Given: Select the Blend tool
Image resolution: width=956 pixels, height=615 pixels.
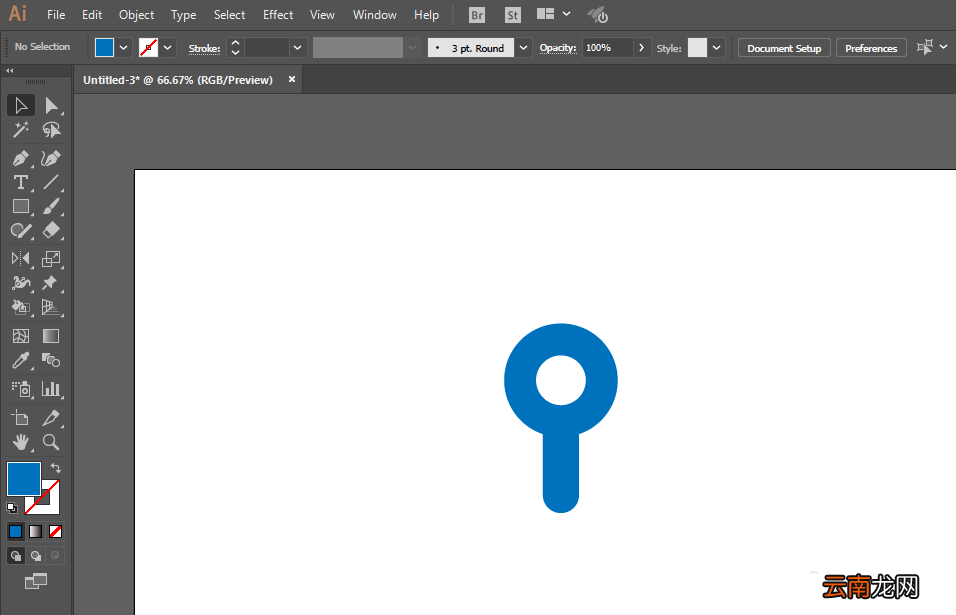Looking at the screenshot, I should pyautogui.click(x=51, y=360).
